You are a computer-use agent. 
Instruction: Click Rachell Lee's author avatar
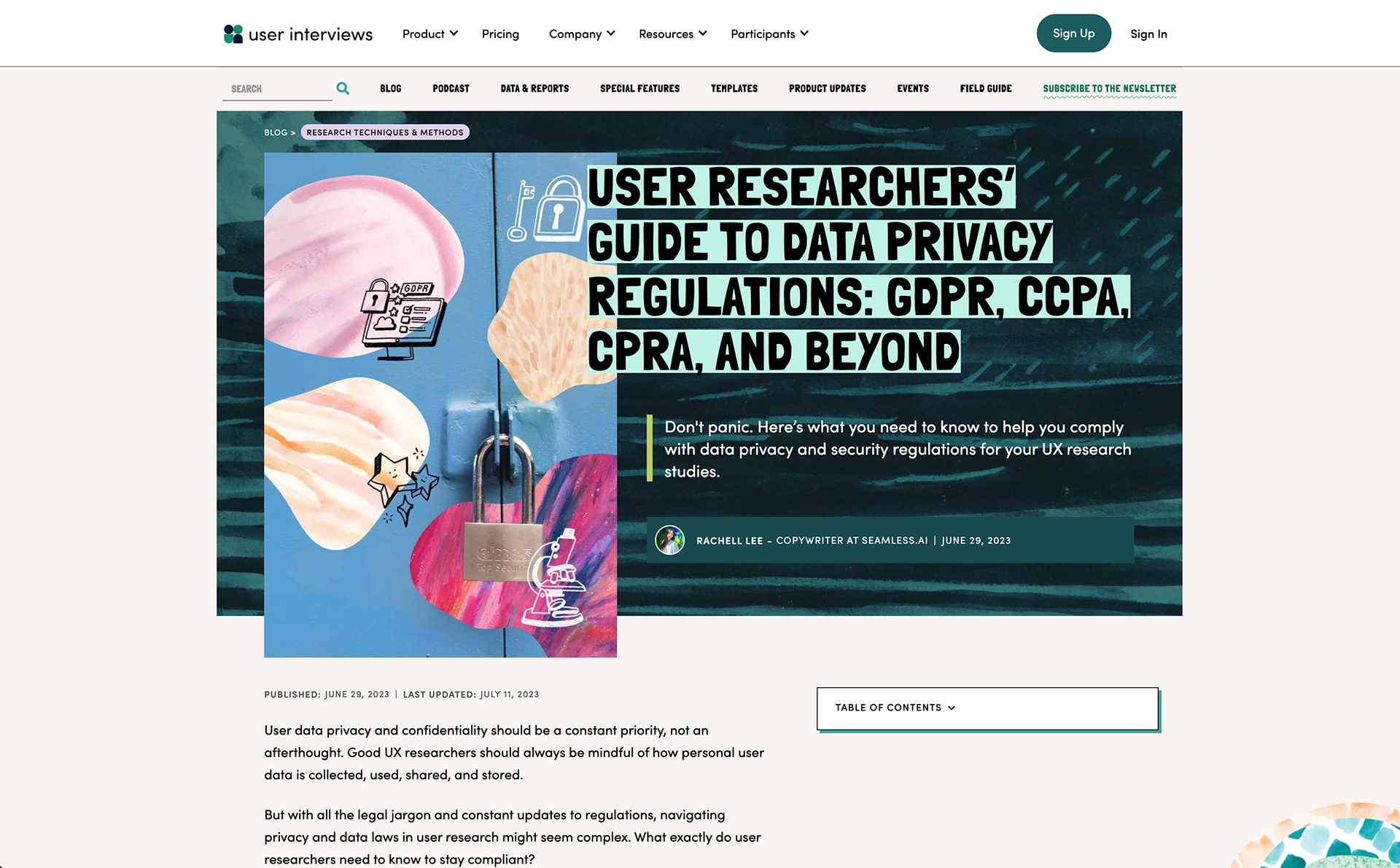669,540
